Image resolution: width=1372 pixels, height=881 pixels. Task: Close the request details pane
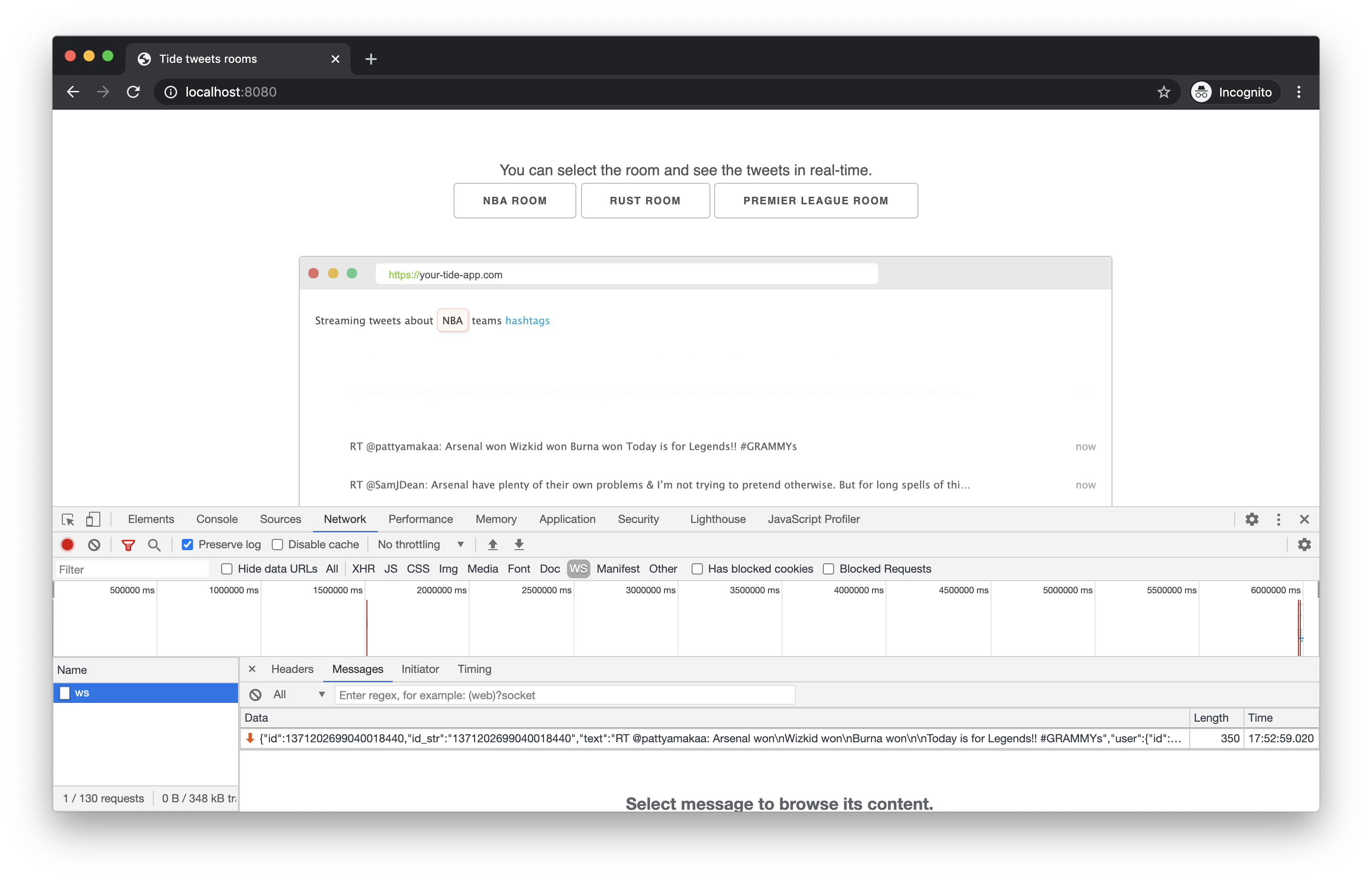point(252,669)
